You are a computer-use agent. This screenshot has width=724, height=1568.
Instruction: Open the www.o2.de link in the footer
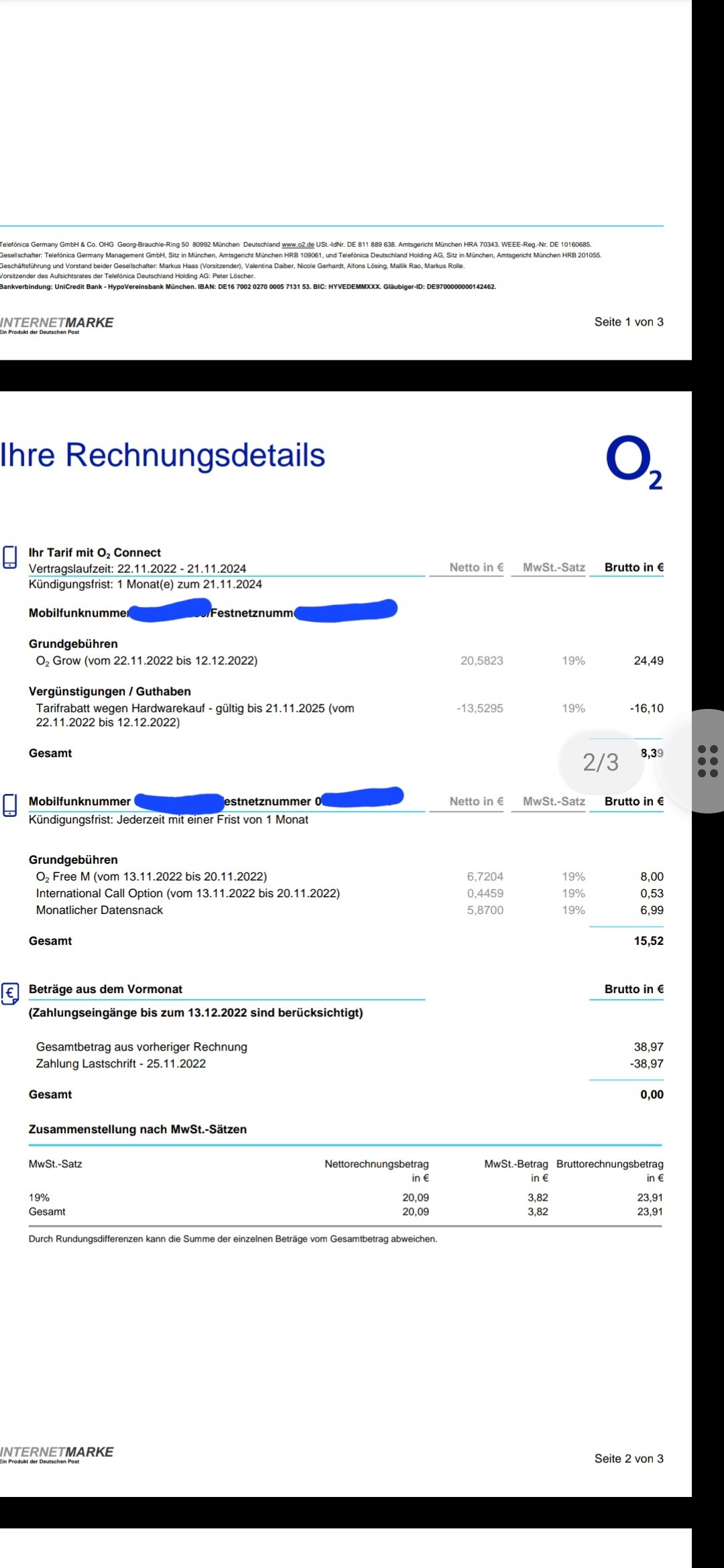coord(298,245)
